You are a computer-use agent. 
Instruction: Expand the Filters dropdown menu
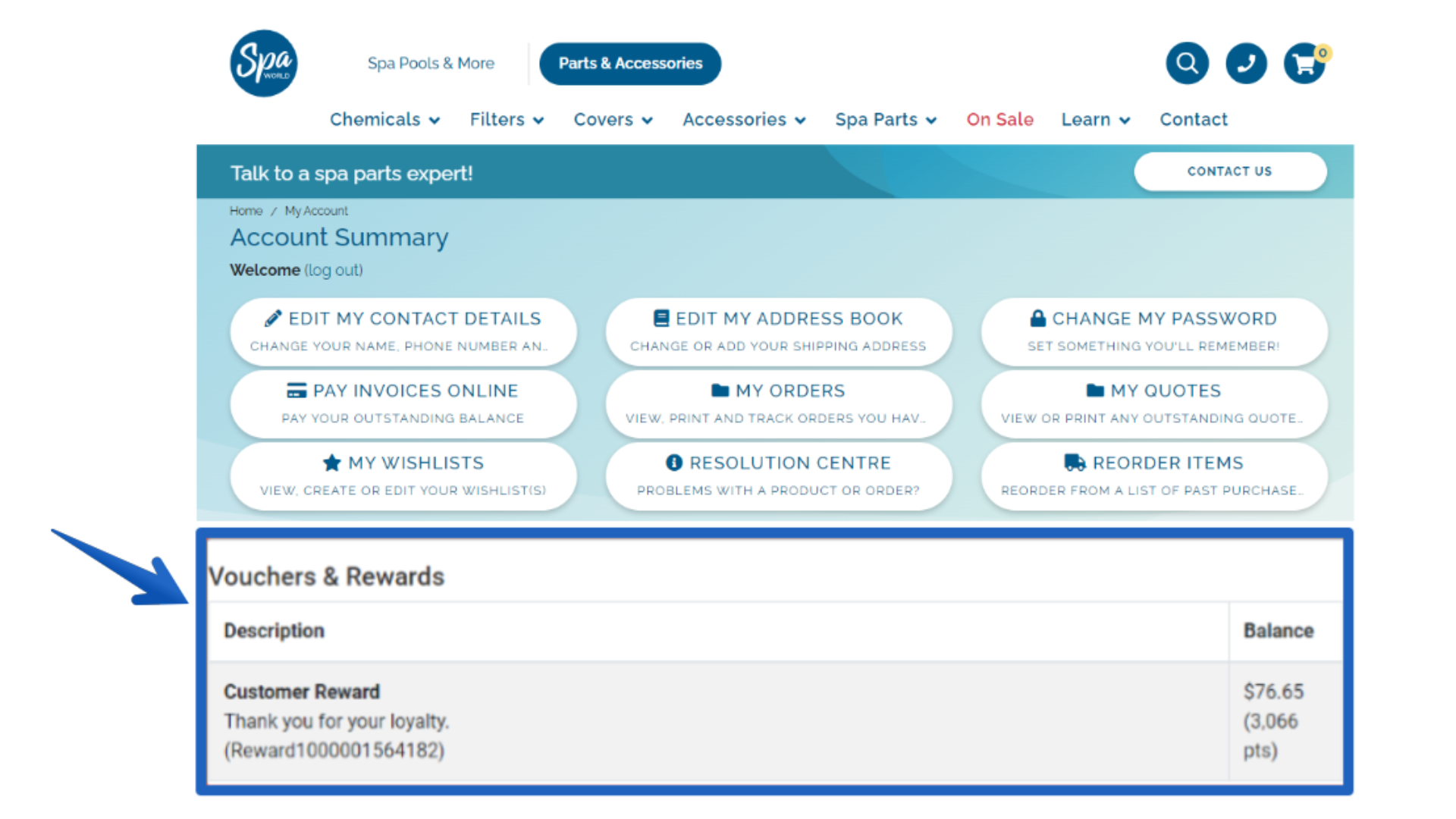pyautogui.click(x=507, y=120)
